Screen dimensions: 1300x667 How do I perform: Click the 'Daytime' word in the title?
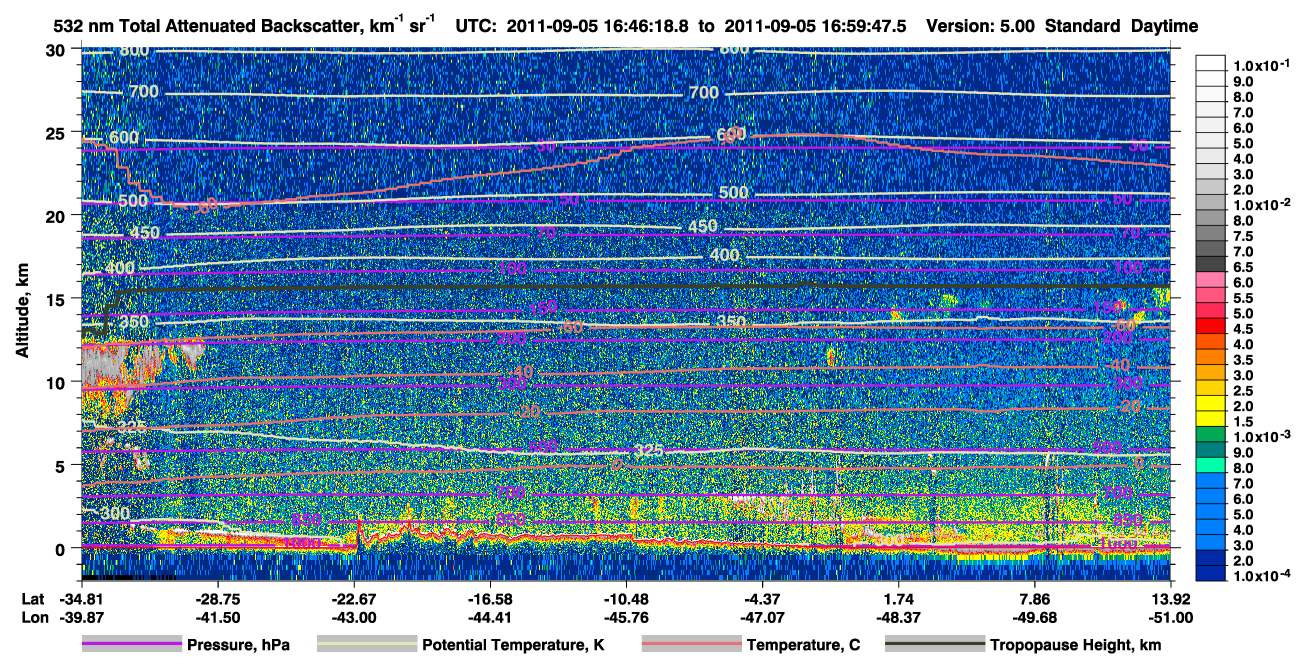1166,26
